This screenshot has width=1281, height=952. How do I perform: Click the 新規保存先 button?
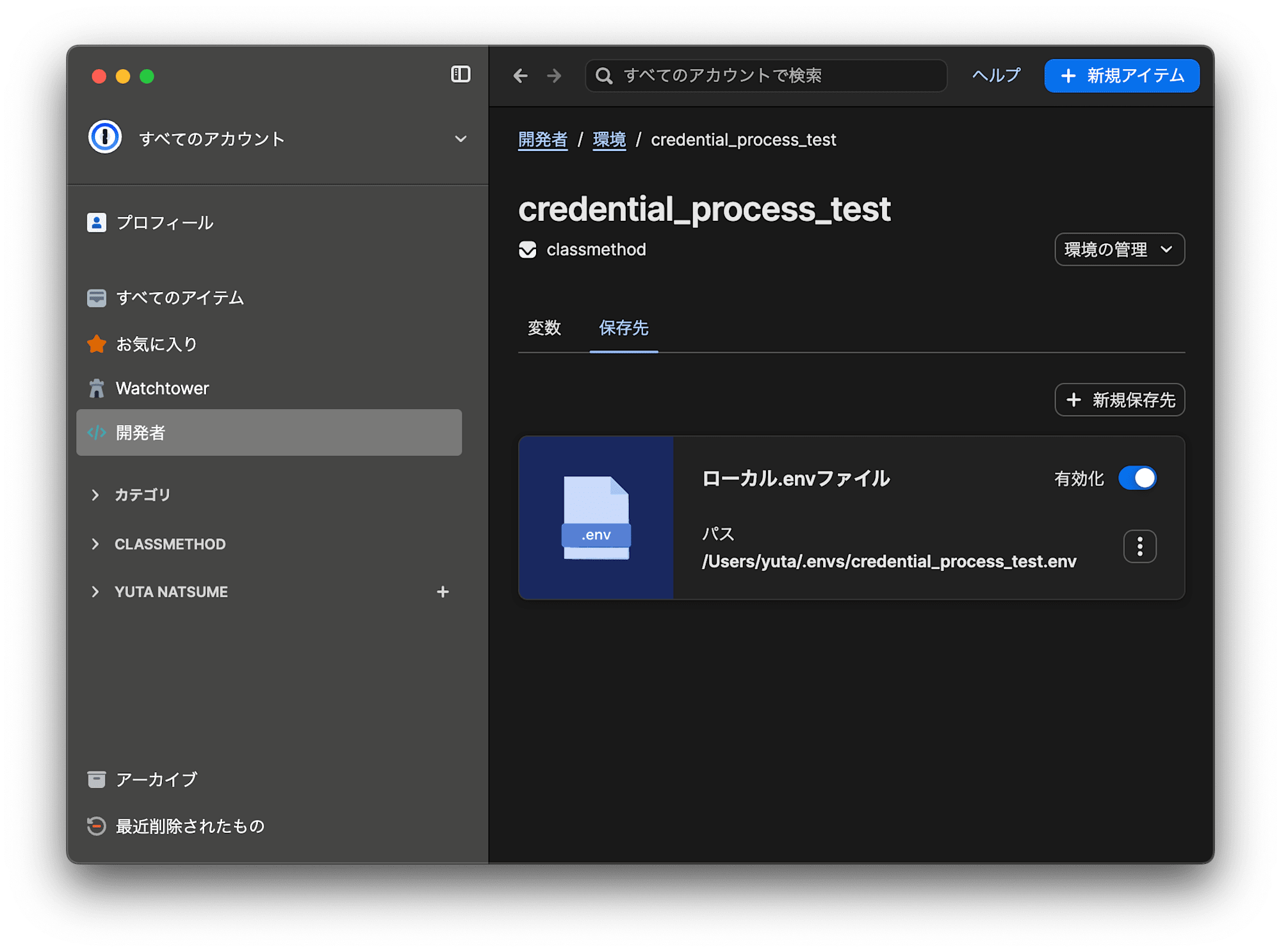coord(1119,400)
